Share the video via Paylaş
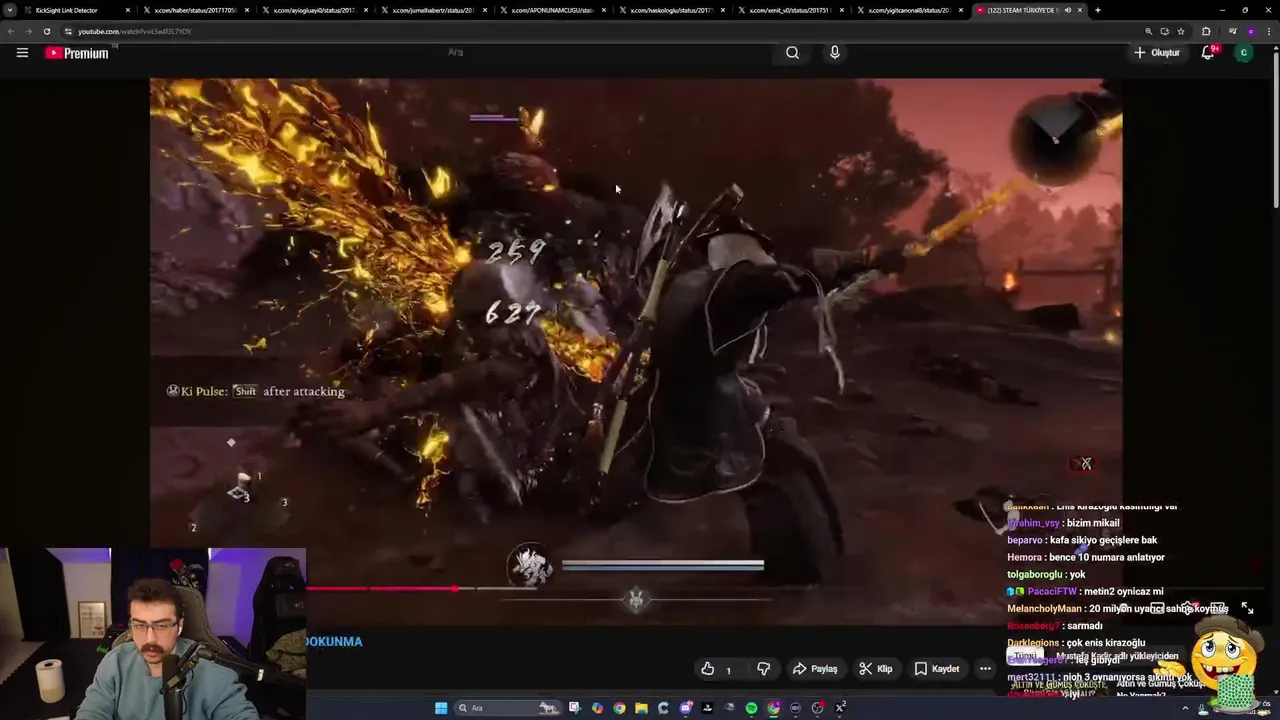The height and width of the screenshot is (720, 1280). point(815,669)
